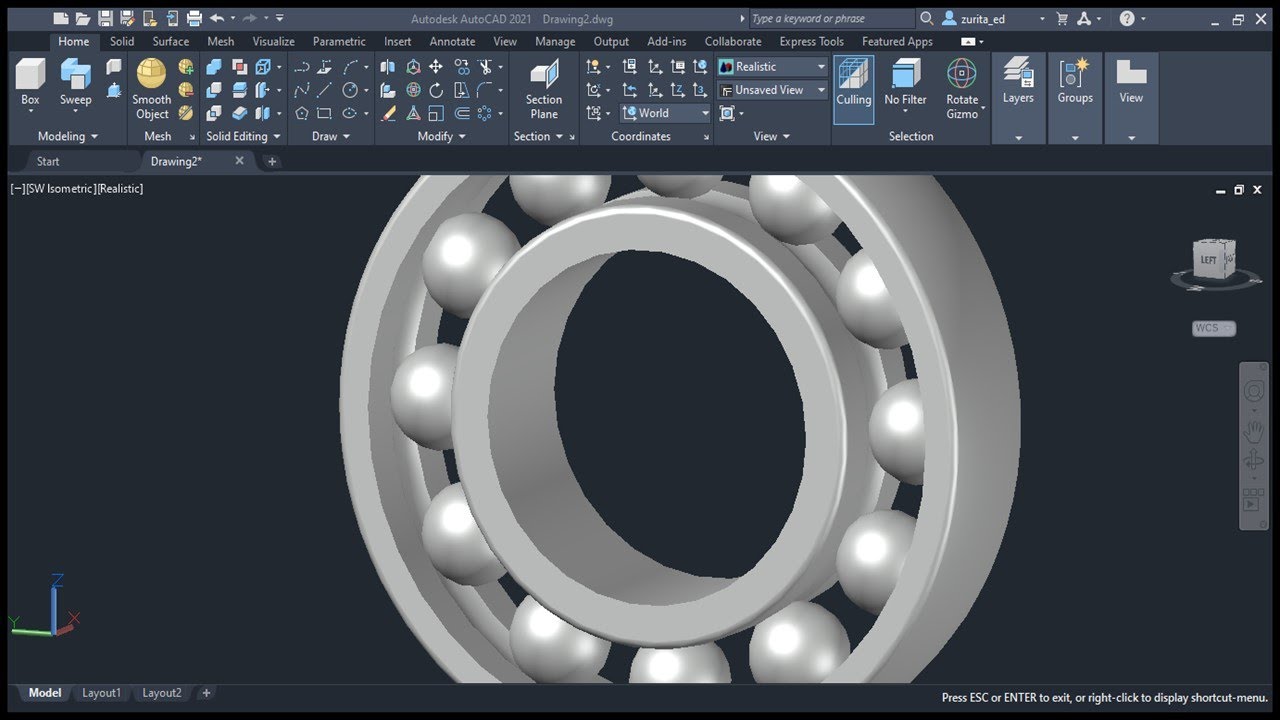Select the Circle tool in Draw panel
The height and width of the screenshot is (720, 1280).
[x=350, y=90]
